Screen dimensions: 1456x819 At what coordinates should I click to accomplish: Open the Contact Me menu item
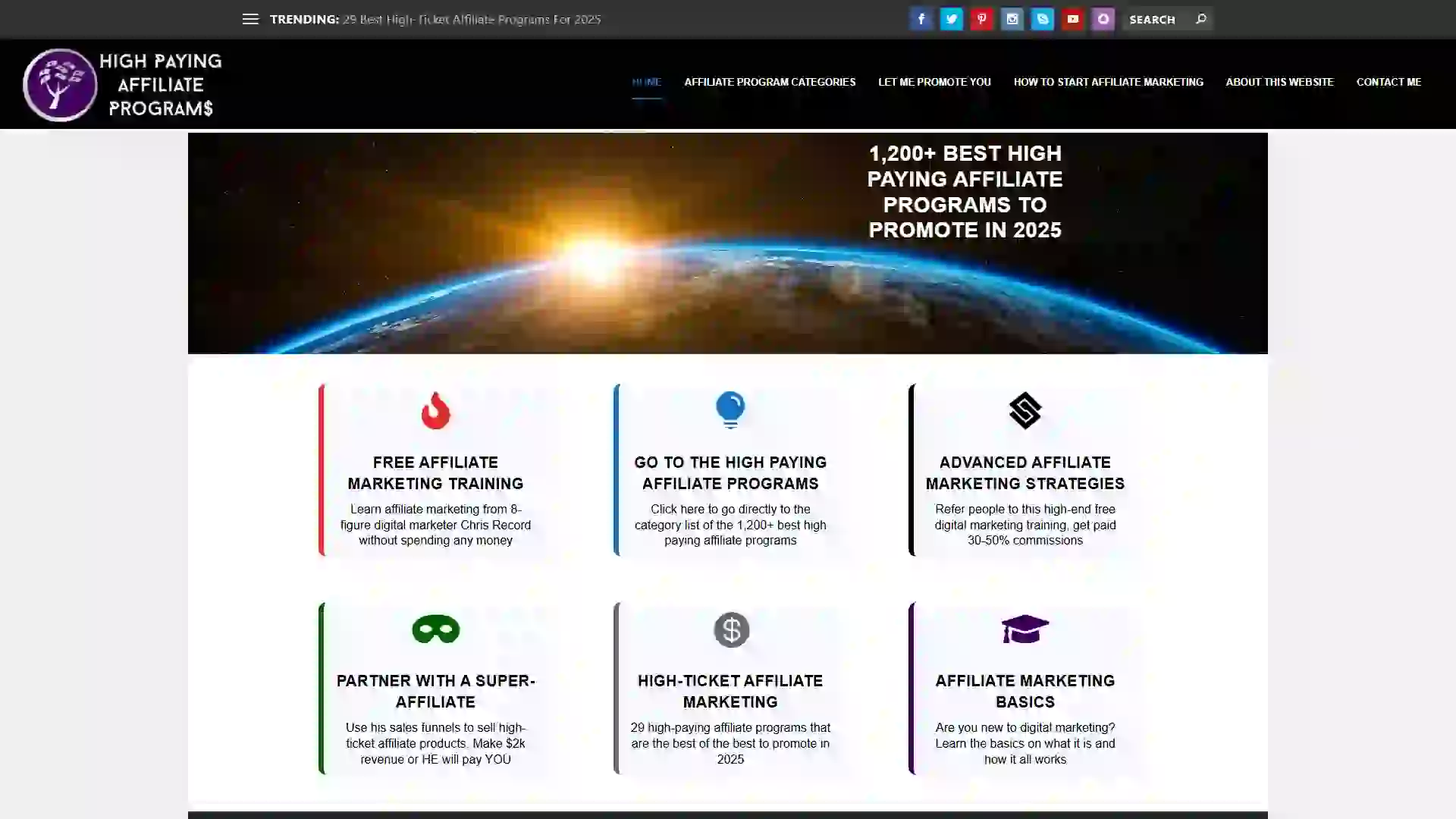(x=1389, y=82)
